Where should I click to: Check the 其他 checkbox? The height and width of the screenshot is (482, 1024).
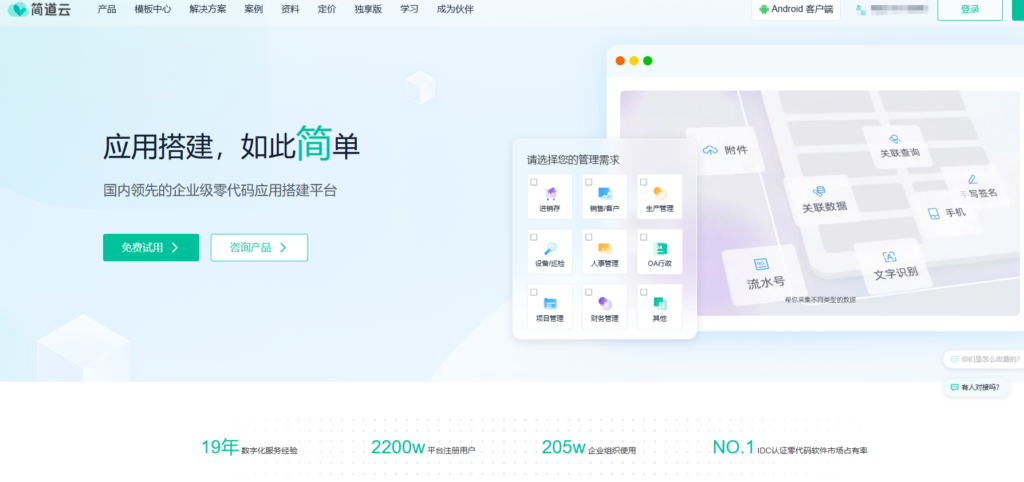tap(643, 292)
